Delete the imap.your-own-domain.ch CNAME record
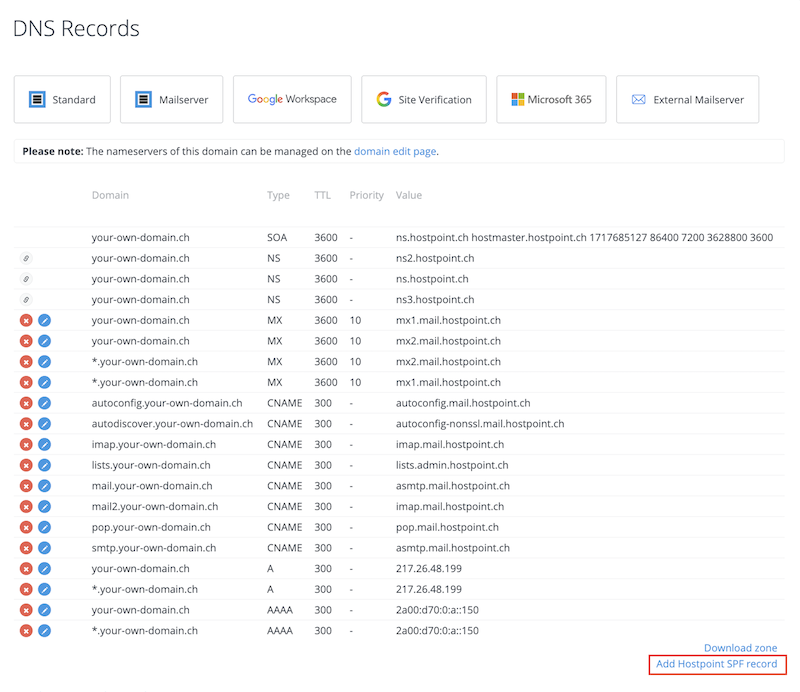Image resolution: width=800 pixels, height=692 pixels. click(26, 444)
